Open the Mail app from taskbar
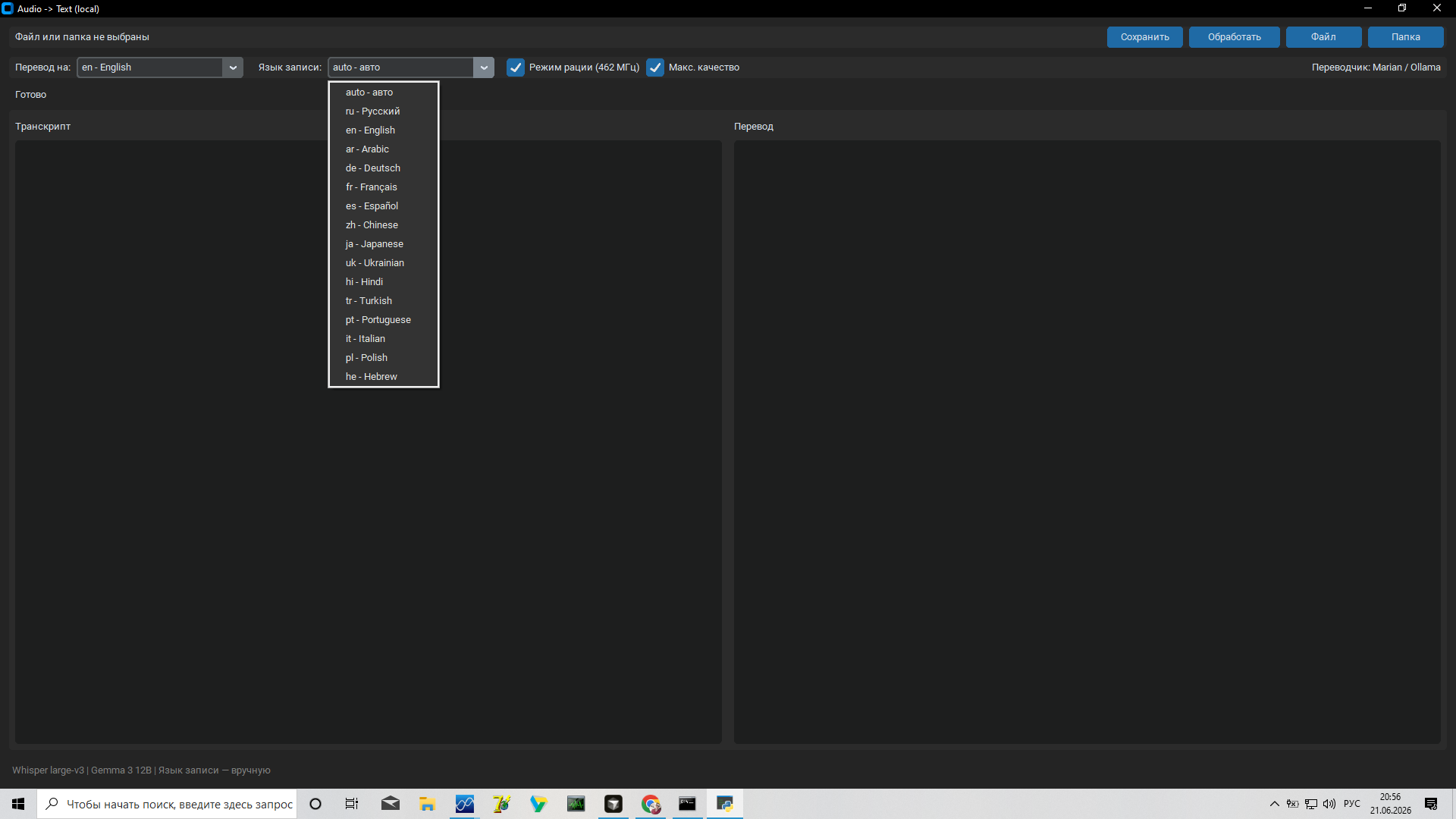 [390, 804]
